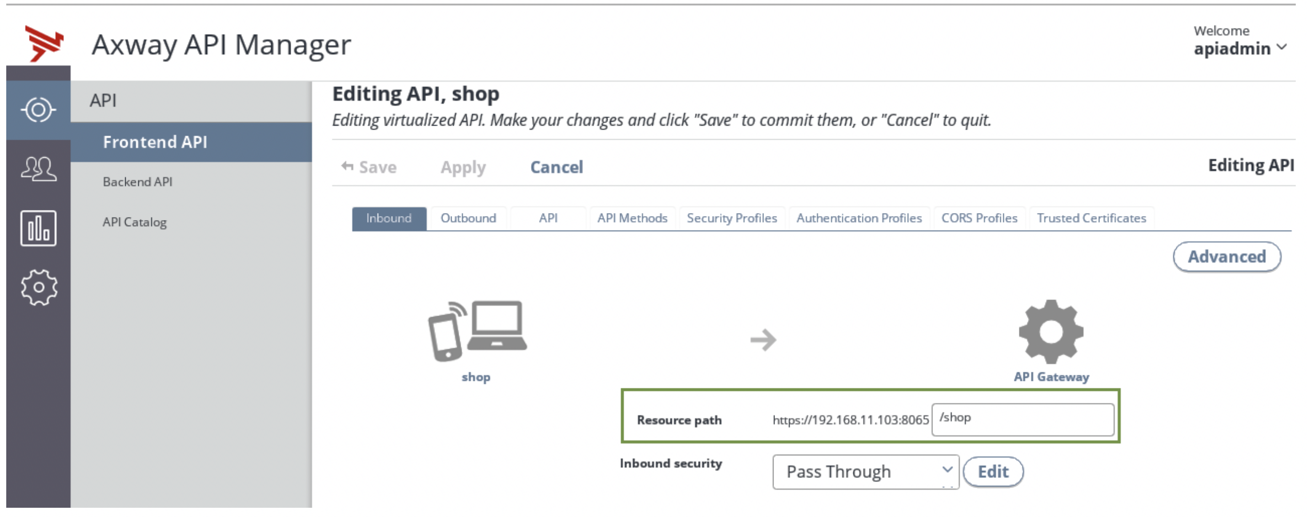Open API Catalog in the sidebar
The width and height of the screenshot is (1307, 517).
[134, 222]
